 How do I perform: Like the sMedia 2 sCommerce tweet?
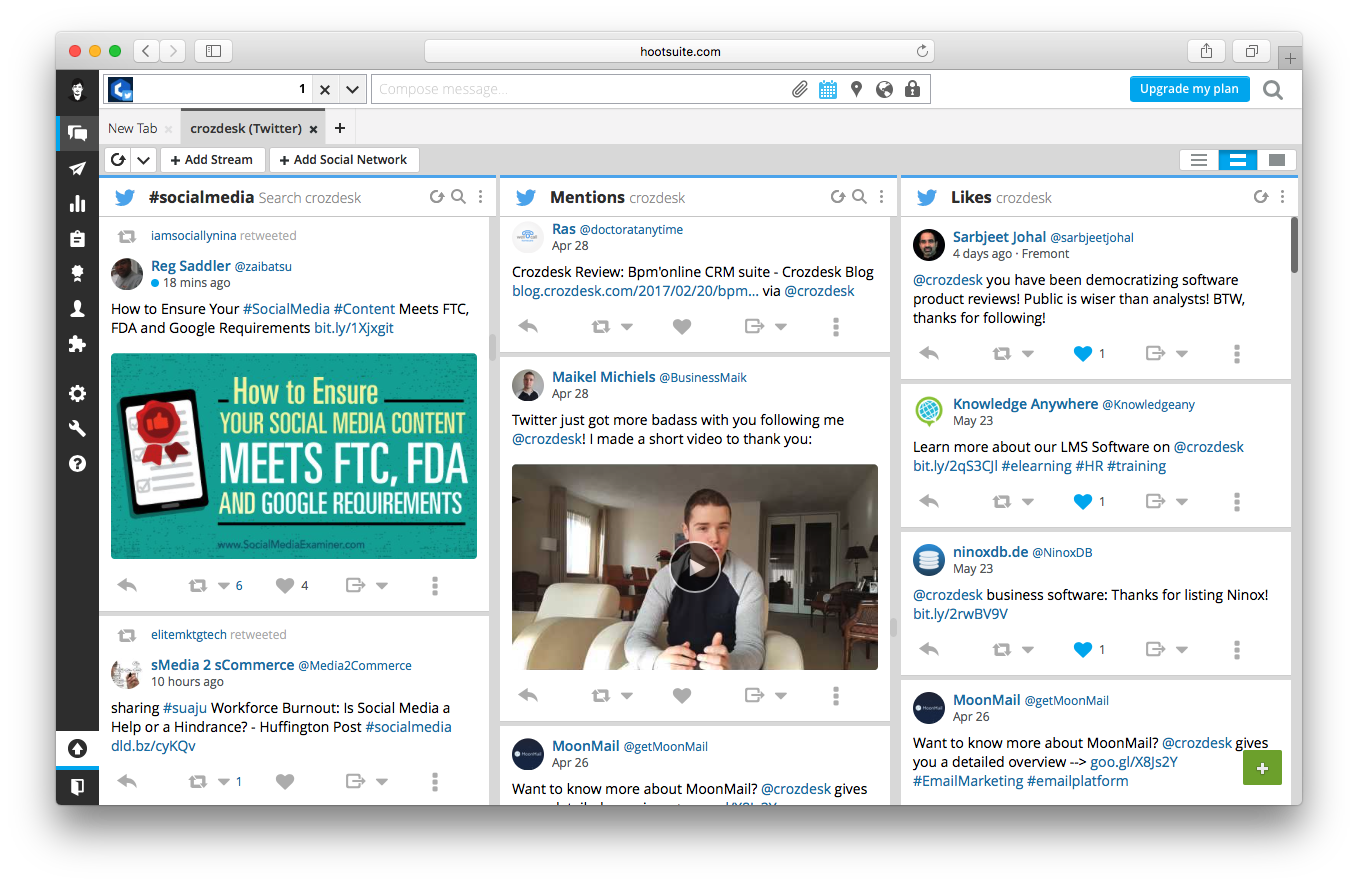click(x=285, y=781)
